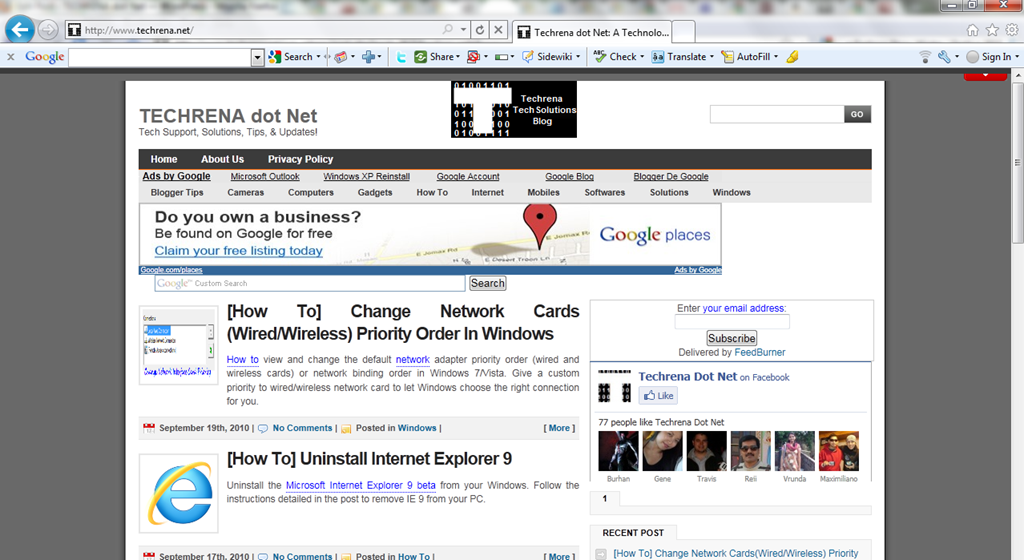The width and height of the screenshot is (1024, 560).
Task: Click the GO button next to site search
Action: pos(857,114)
